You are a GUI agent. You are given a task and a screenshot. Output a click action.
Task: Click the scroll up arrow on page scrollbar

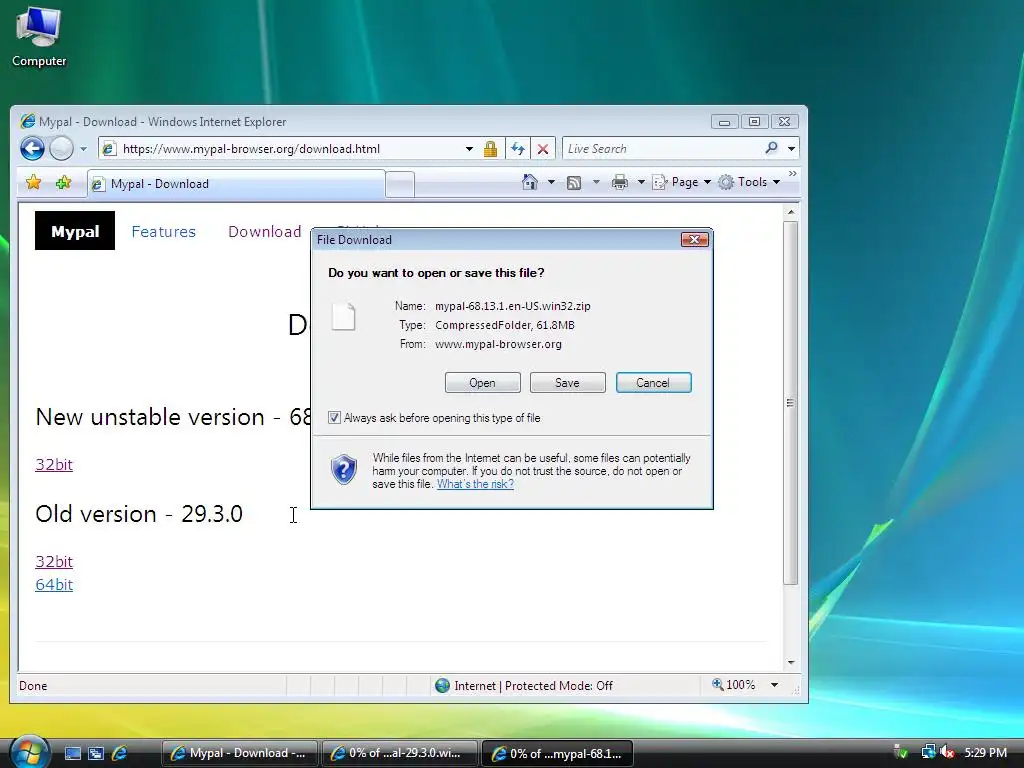point(791,212)
